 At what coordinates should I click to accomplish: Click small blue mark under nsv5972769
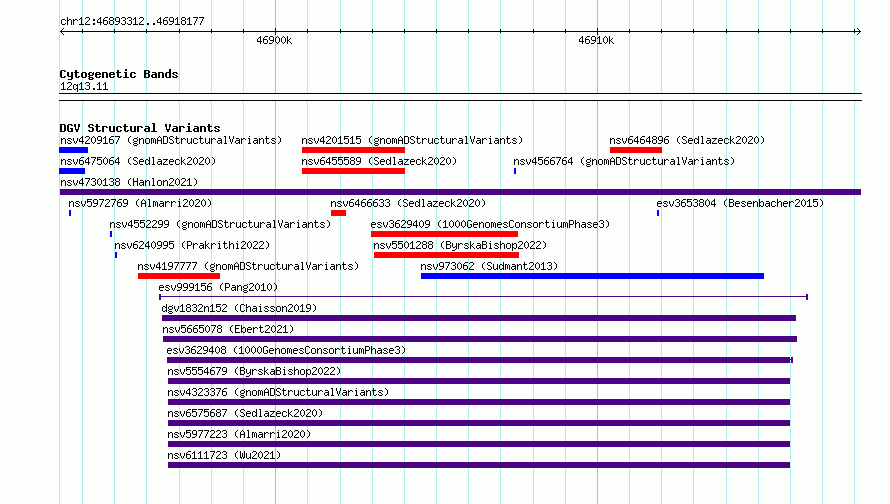click(x=70, y=213)
